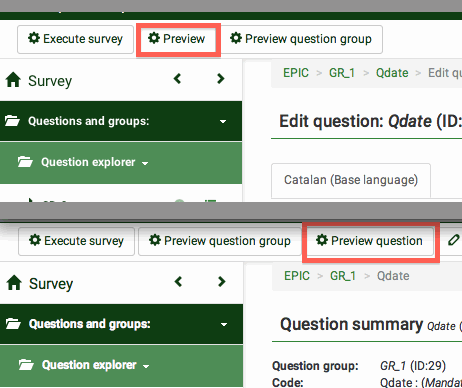Click the folder icon next to top Question explorer
This screenshot has height=388, width=462.
(x=25, y=162)
